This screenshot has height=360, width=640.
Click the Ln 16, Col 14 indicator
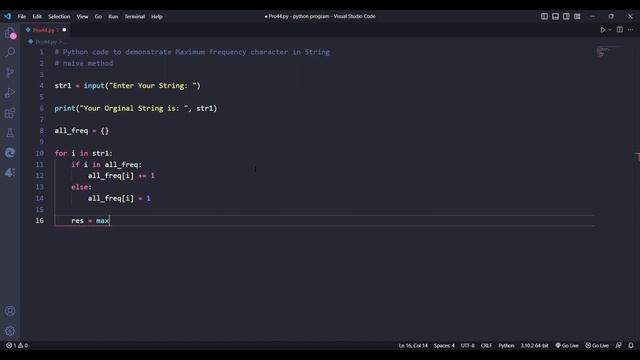[x=413, y=345]
